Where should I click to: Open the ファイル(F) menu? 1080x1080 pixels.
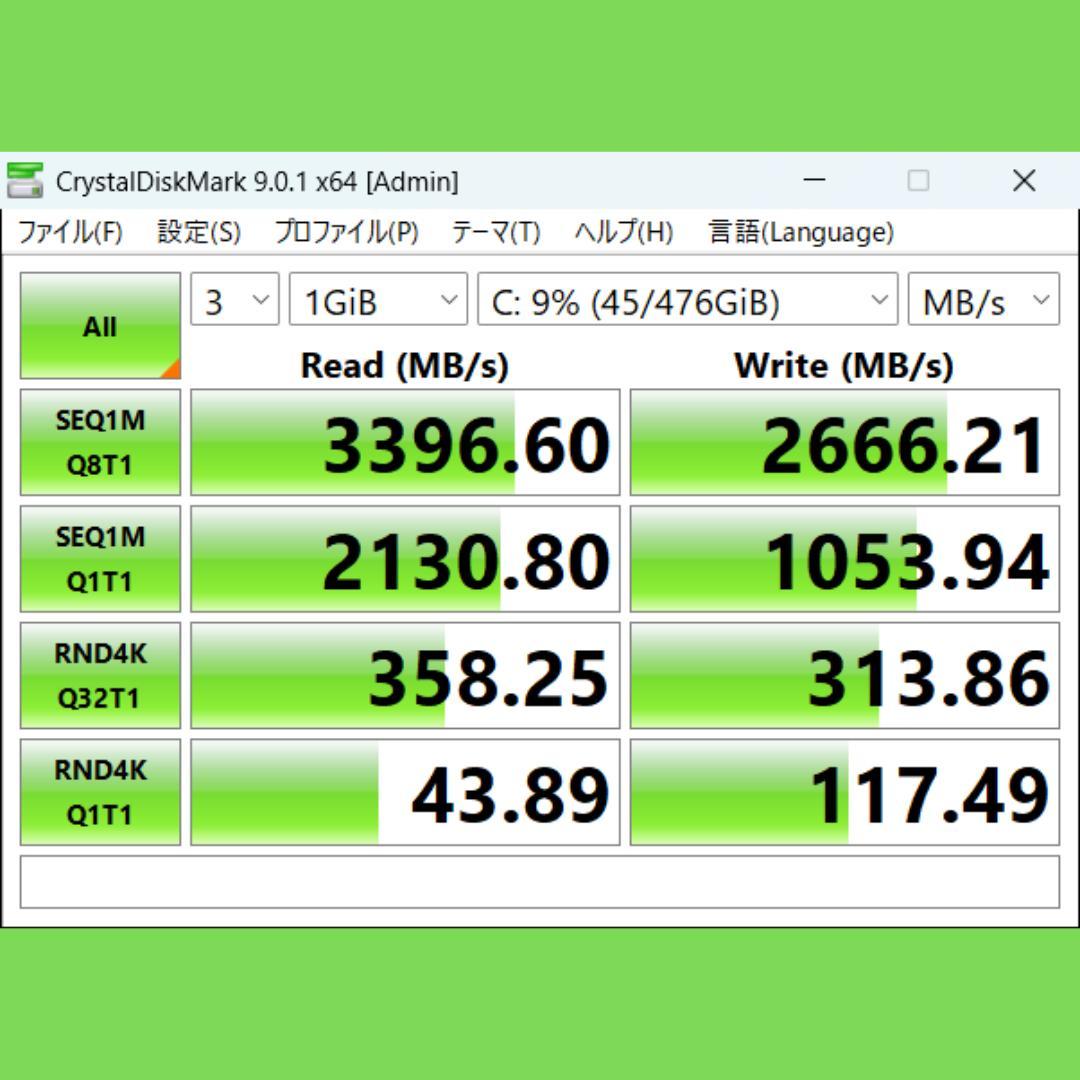(x=71, y=232)
